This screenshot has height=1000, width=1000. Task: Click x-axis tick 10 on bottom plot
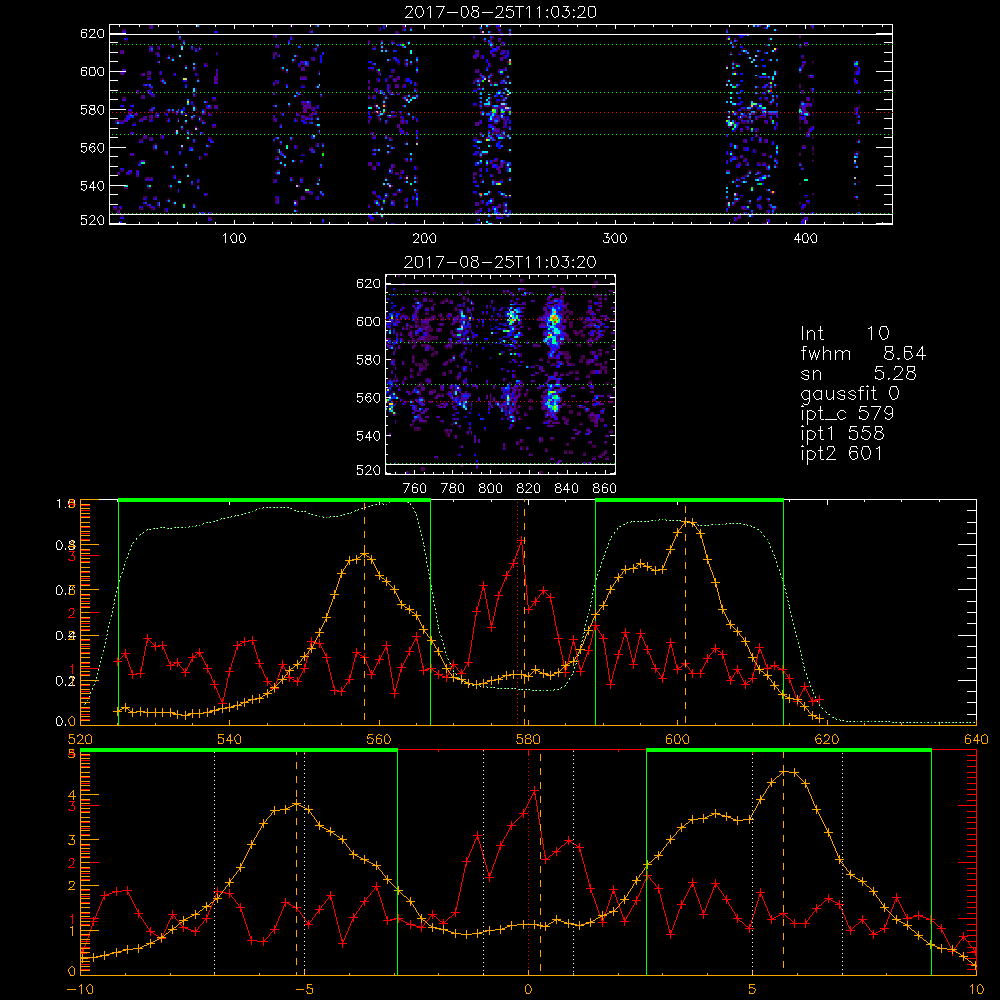pos(976,989)
